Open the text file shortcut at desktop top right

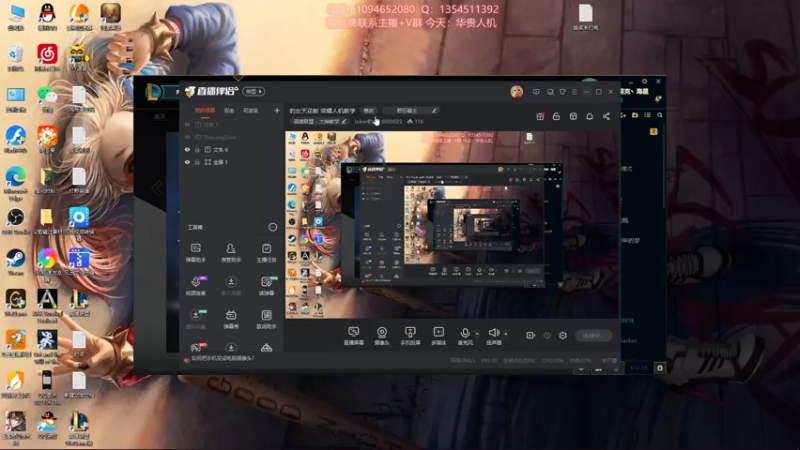(x=586, y=17)
